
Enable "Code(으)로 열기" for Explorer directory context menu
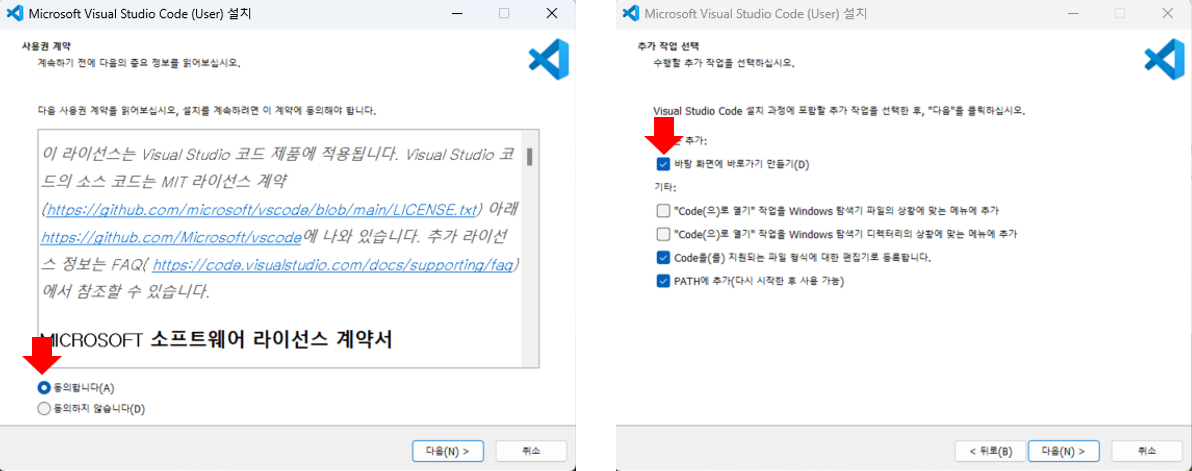coord(662,234)
